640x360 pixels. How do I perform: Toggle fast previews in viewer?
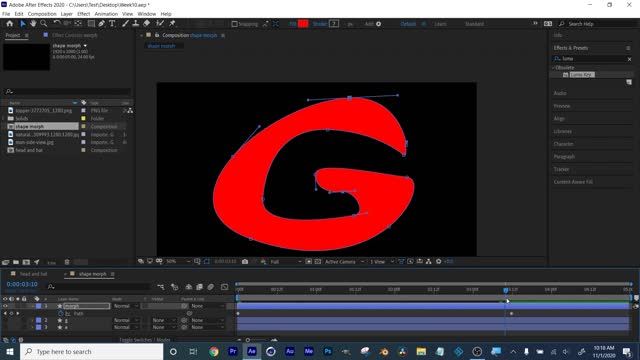(411, 261)
